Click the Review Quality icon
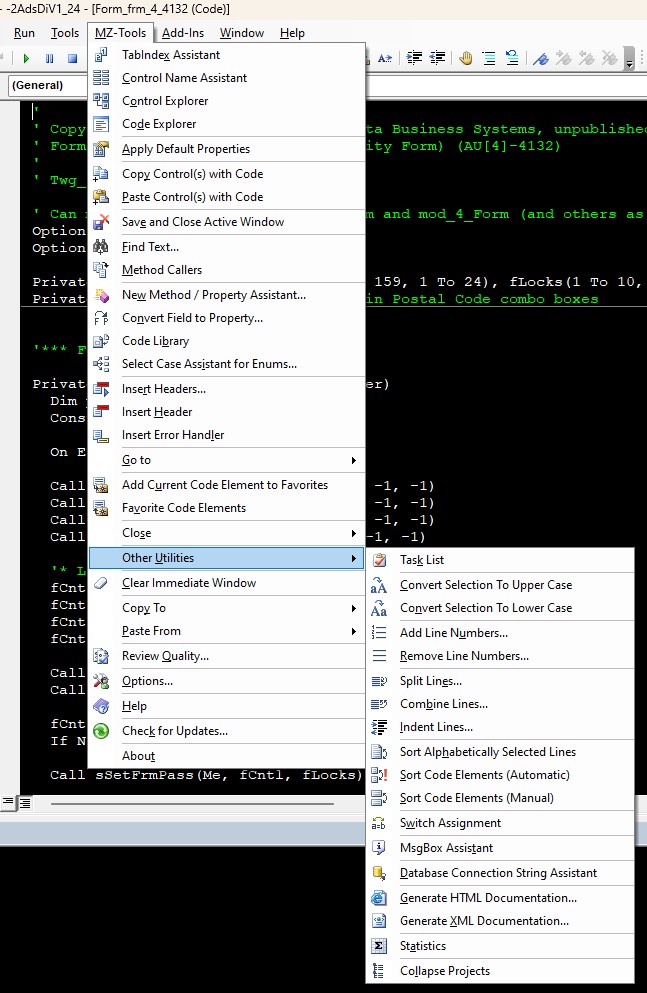 101,656
